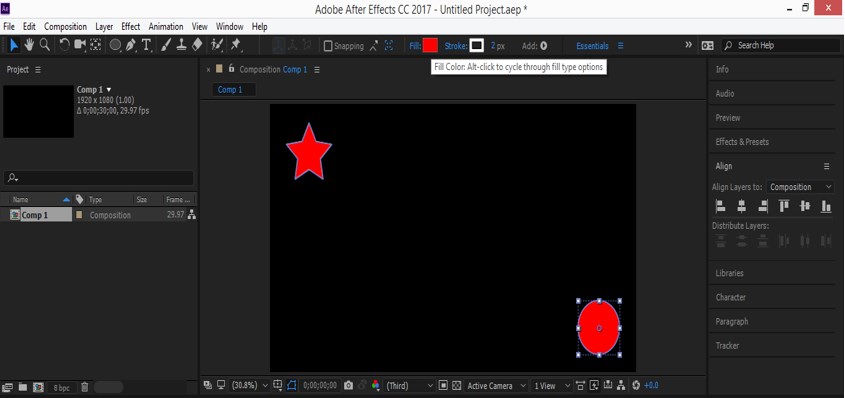The height and width of the screenshot is (398, 845).
Task: Select the Selection arrow tool
Action: 14,46
